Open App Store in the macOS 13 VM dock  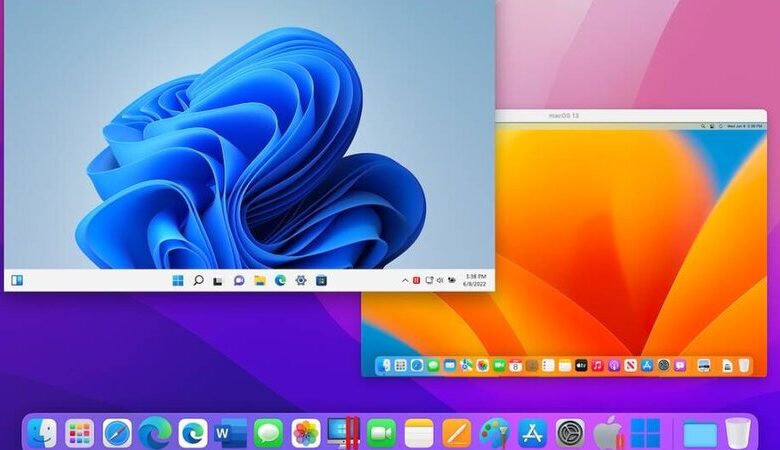click(x=647, y=365)
